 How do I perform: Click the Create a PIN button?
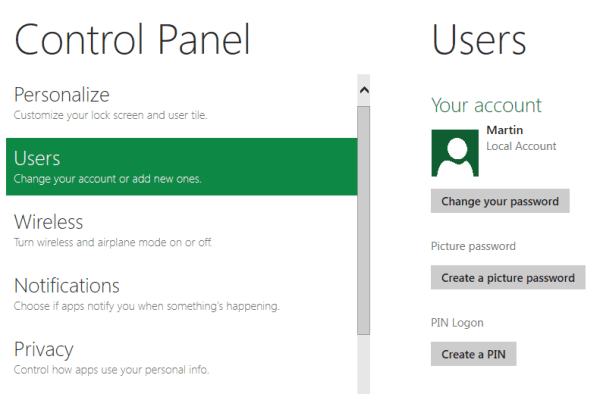point(473,354)
